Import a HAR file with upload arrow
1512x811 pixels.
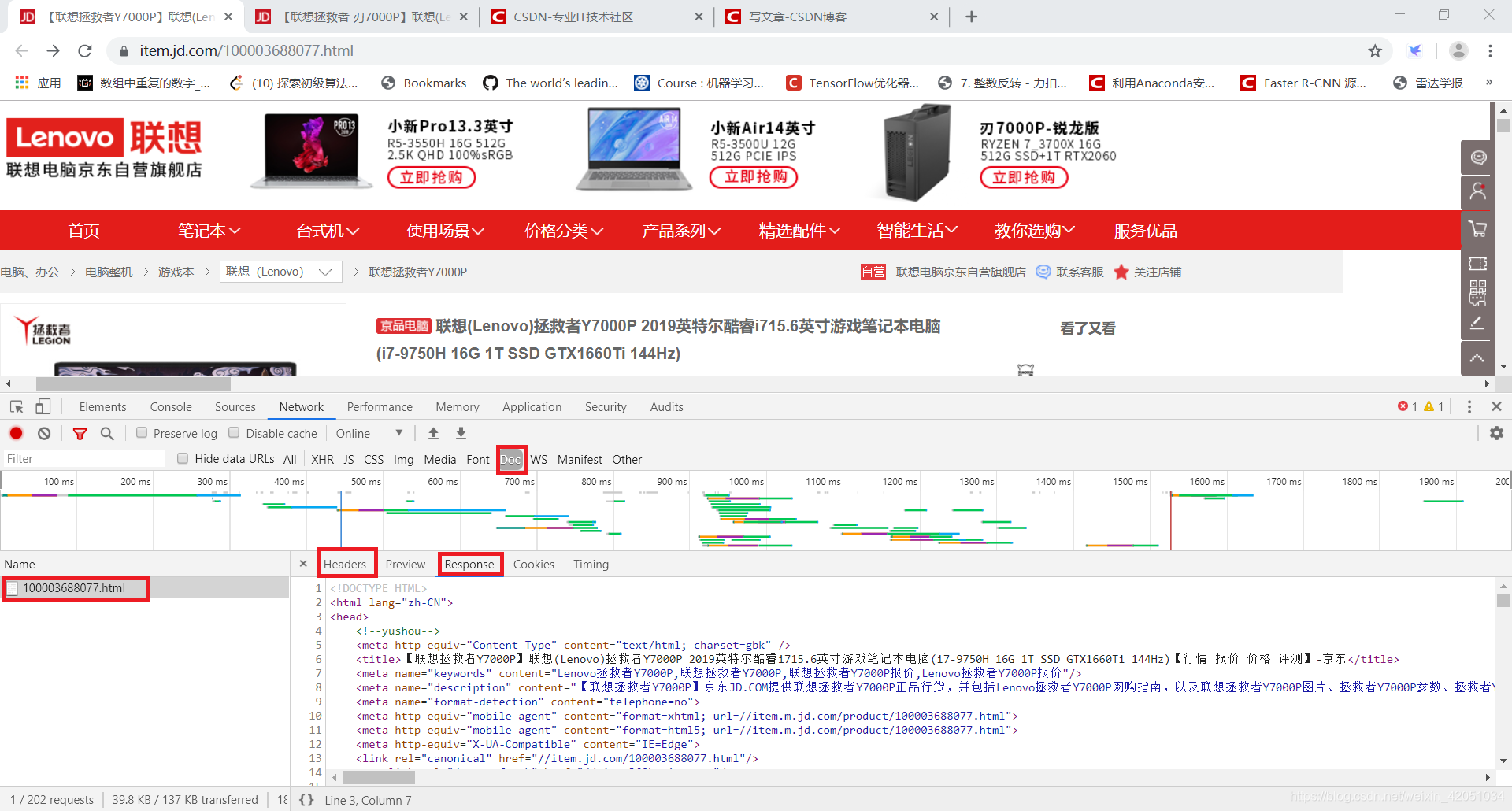click(x=433, y=433)
